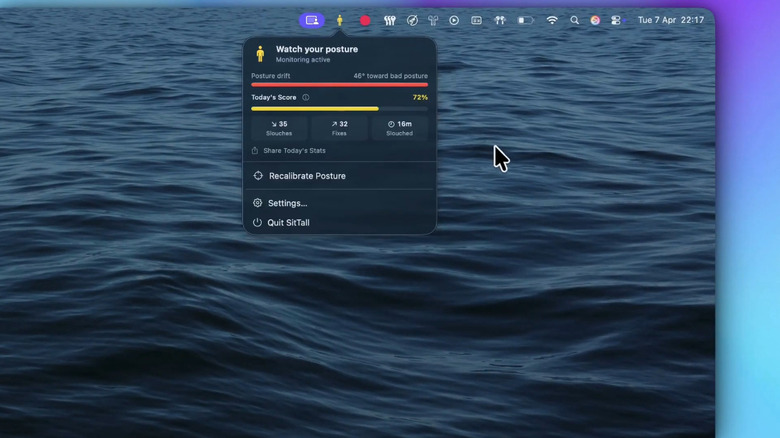Click the yellow figure icon in popup header
The width and height of the screenshot is (780, 438).
(x=260, y=54)
